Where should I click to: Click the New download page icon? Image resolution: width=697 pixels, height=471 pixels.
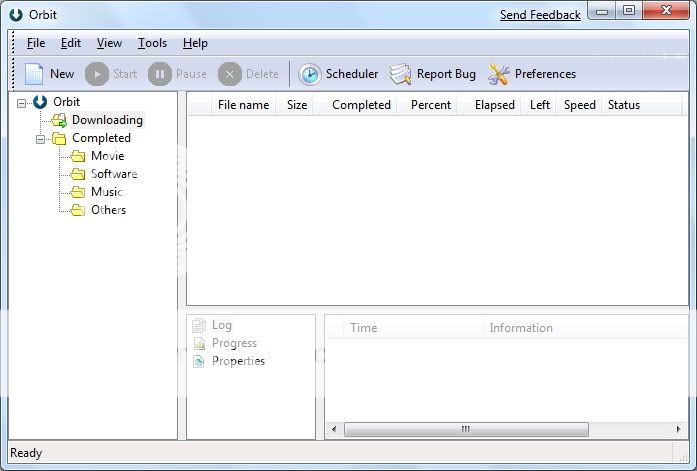point(34,74)
